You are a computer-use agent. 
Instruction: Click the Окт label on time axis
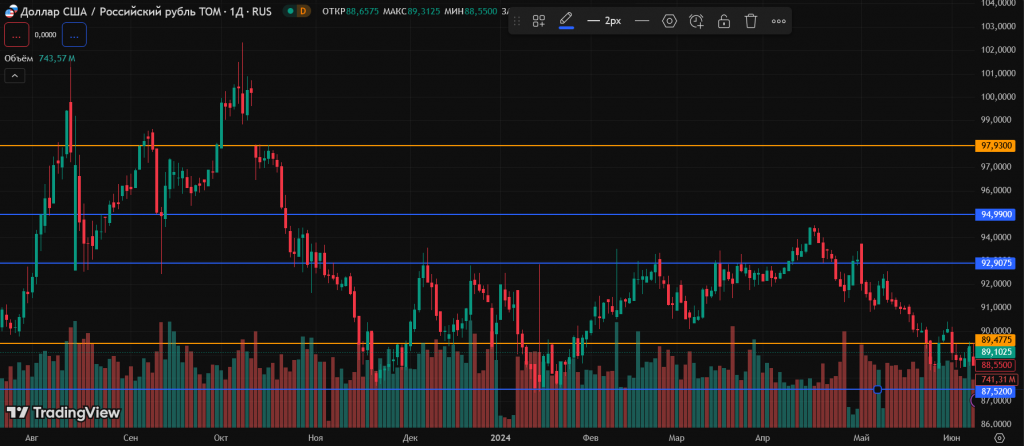point(222,437)
